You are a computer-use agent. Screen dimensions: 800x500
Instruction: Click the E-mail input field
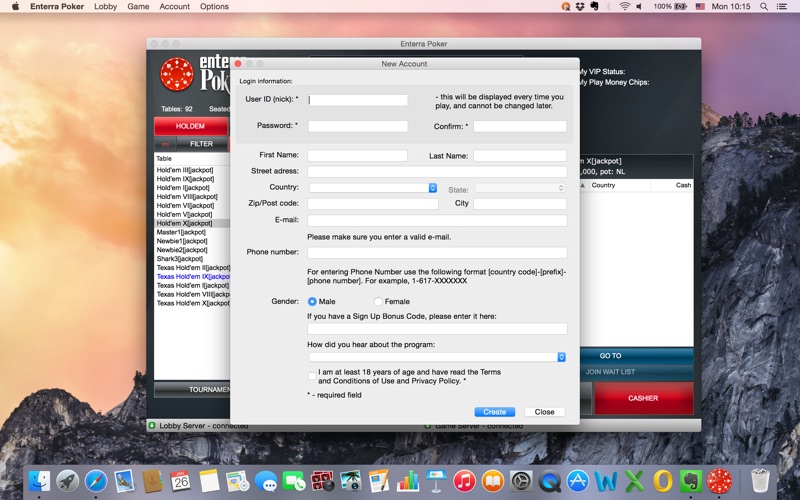pos(437,220)
